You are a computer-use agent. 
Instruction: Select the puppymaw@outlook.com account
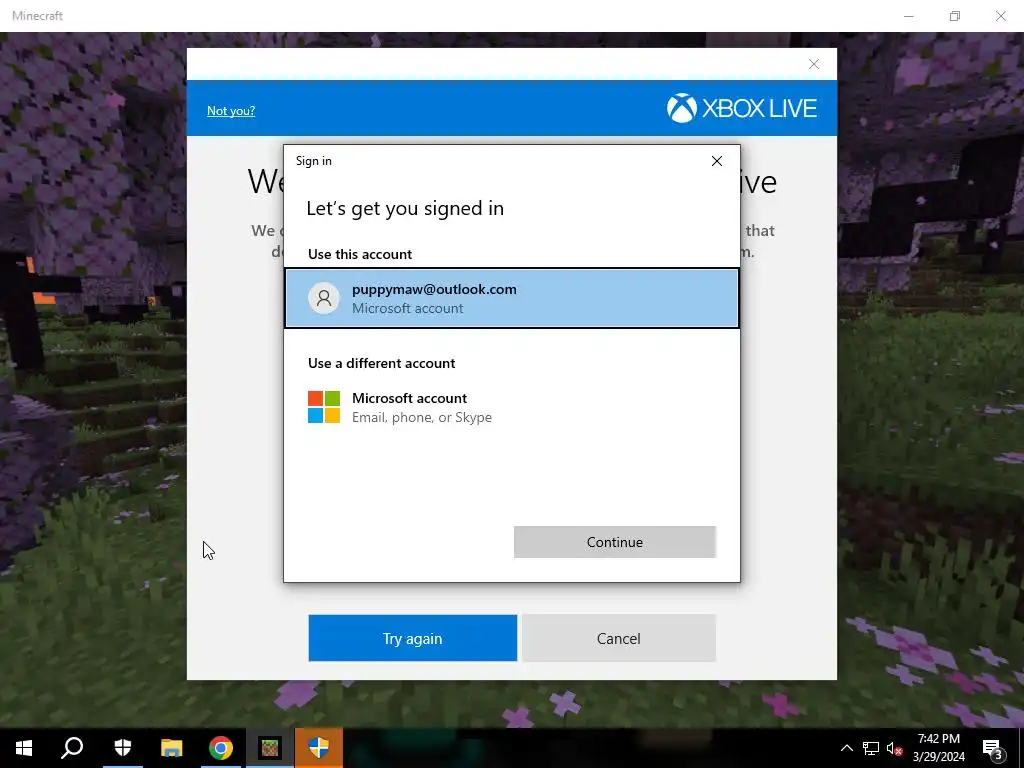coord(512,298)
